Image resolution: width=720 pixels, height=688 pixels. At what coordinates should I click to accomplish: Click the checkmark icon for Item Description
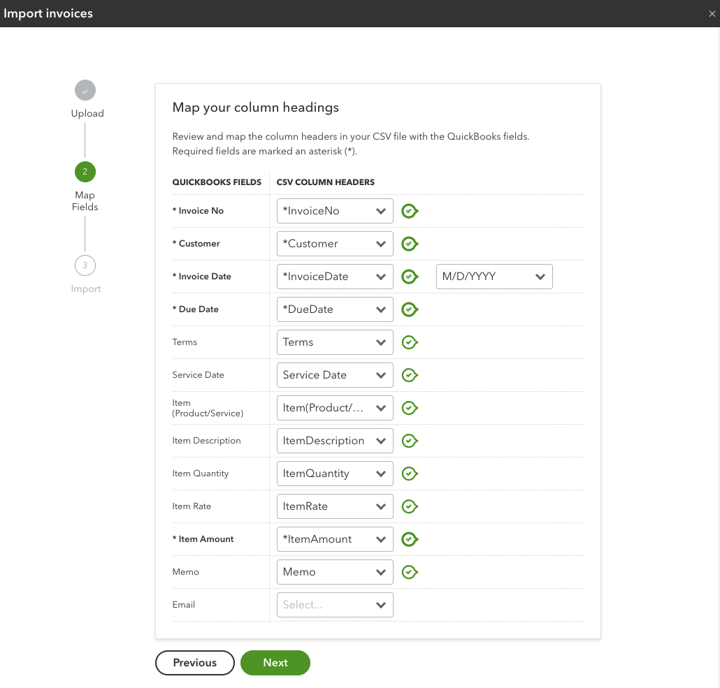pos(410,441)
